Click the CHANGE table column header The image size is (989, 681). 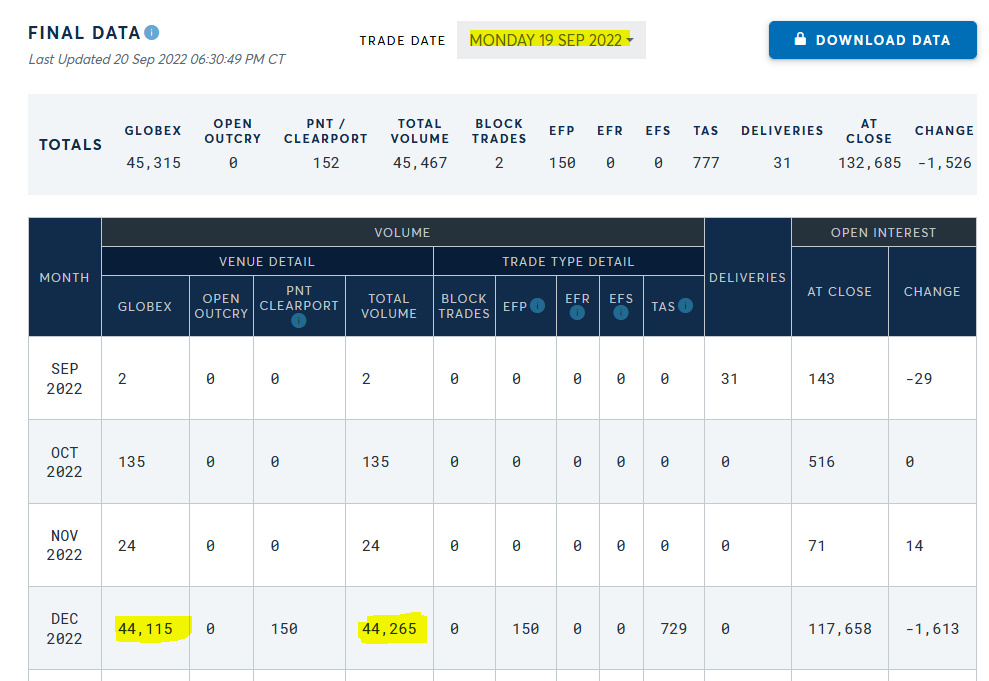tap(932, 292)
